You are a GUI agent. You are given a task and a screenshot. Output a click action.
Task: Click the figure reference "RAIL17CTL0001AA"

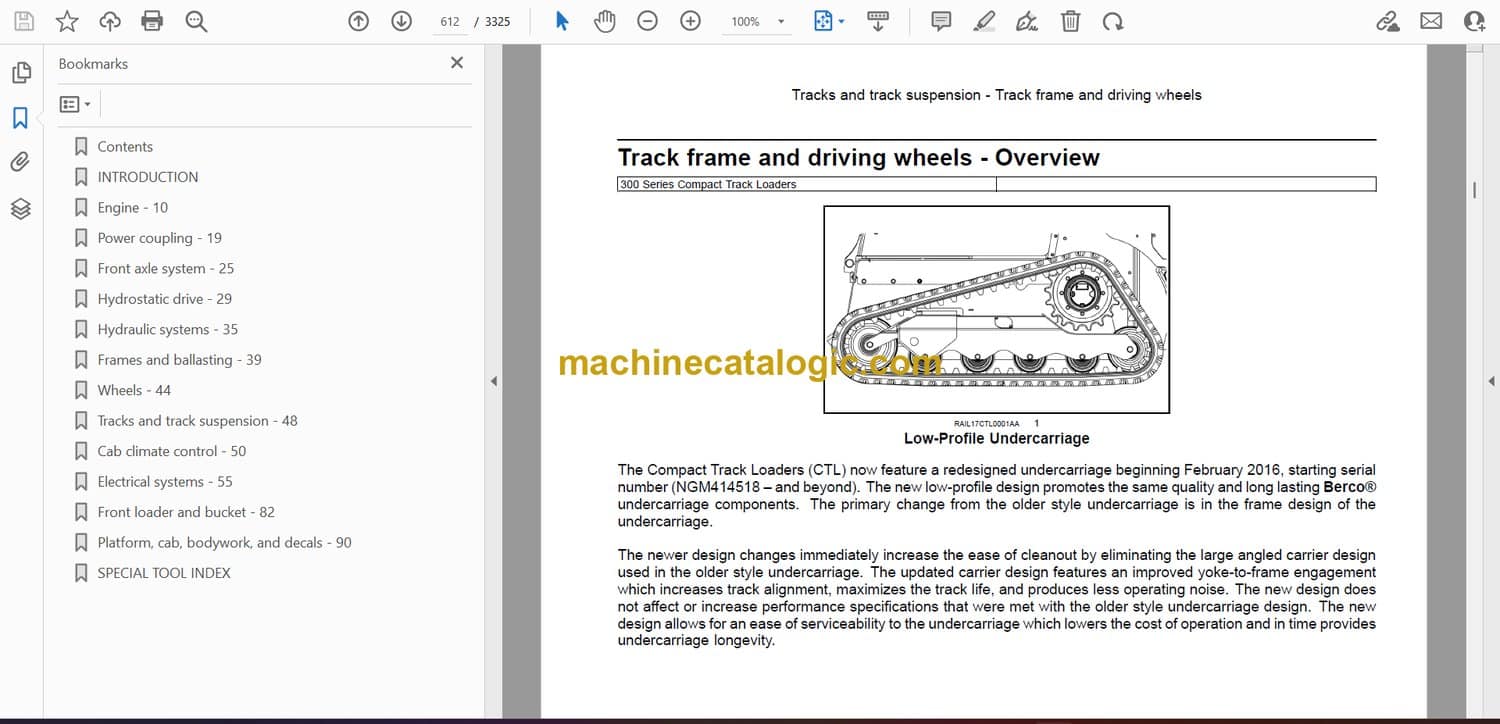click(987, 423)
